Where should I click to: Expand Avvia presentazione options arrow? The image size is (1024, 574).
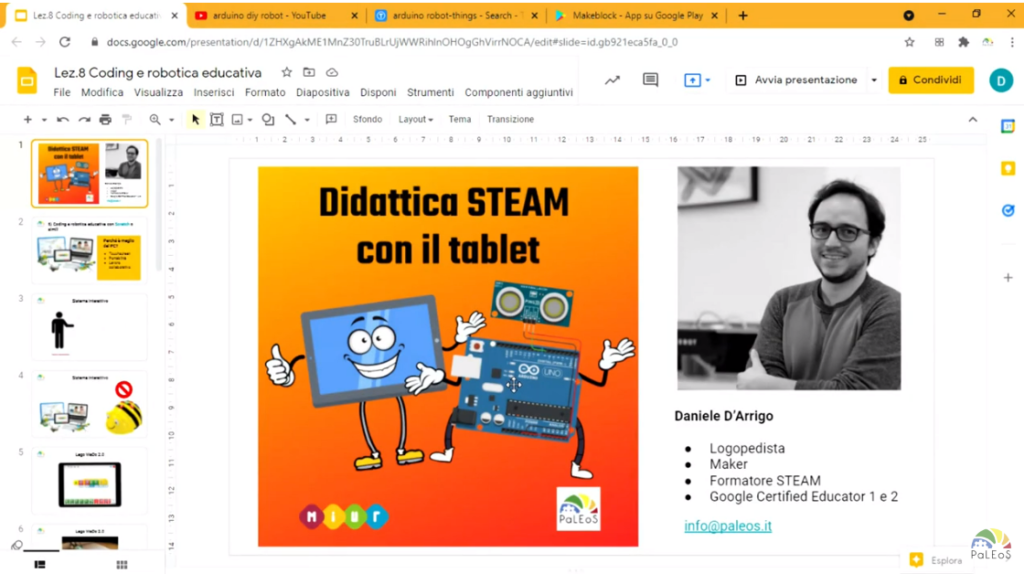[874, 80]
